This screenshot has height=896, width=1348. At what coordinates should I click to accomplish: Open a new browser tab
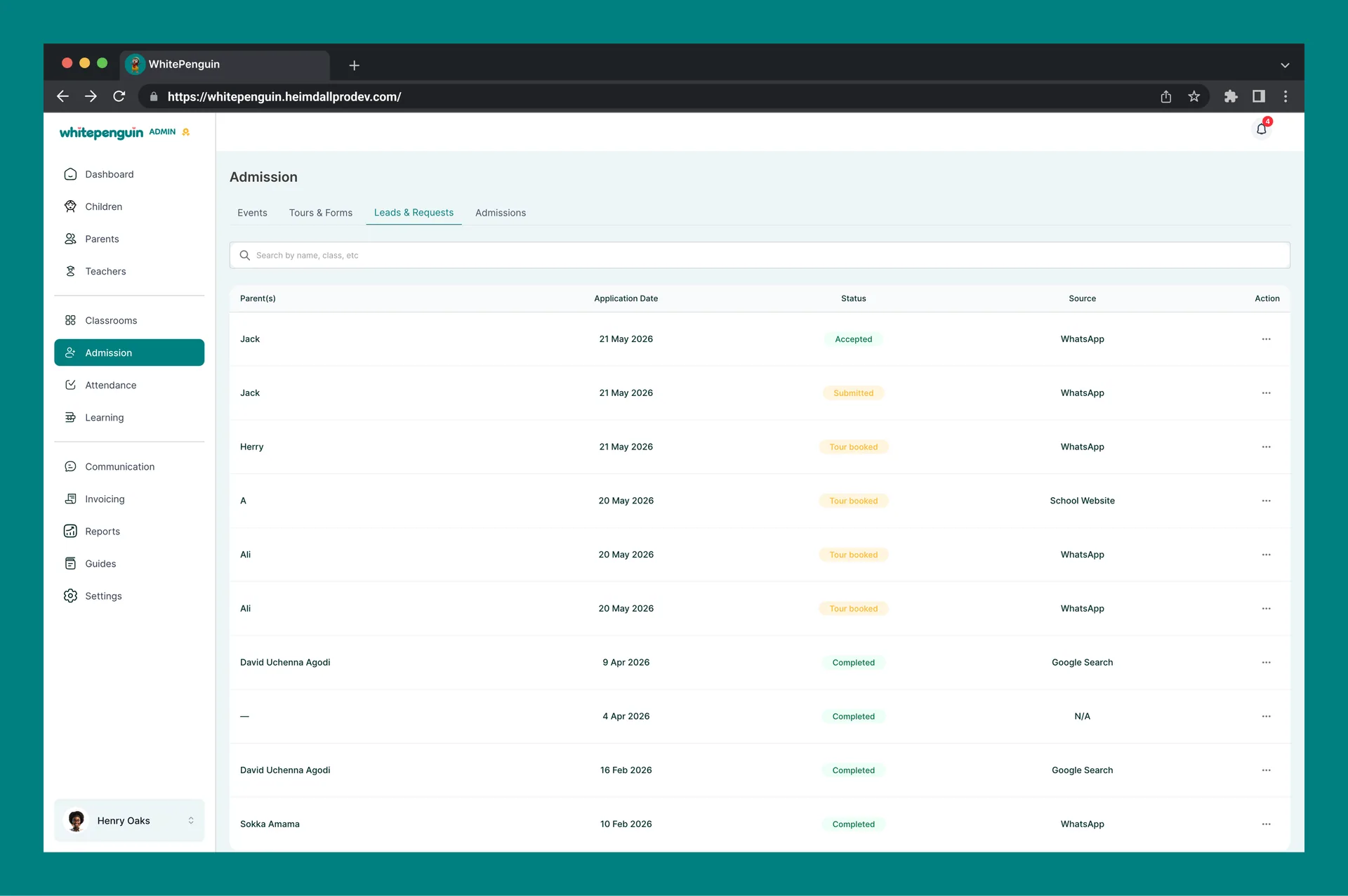point(355,65)
